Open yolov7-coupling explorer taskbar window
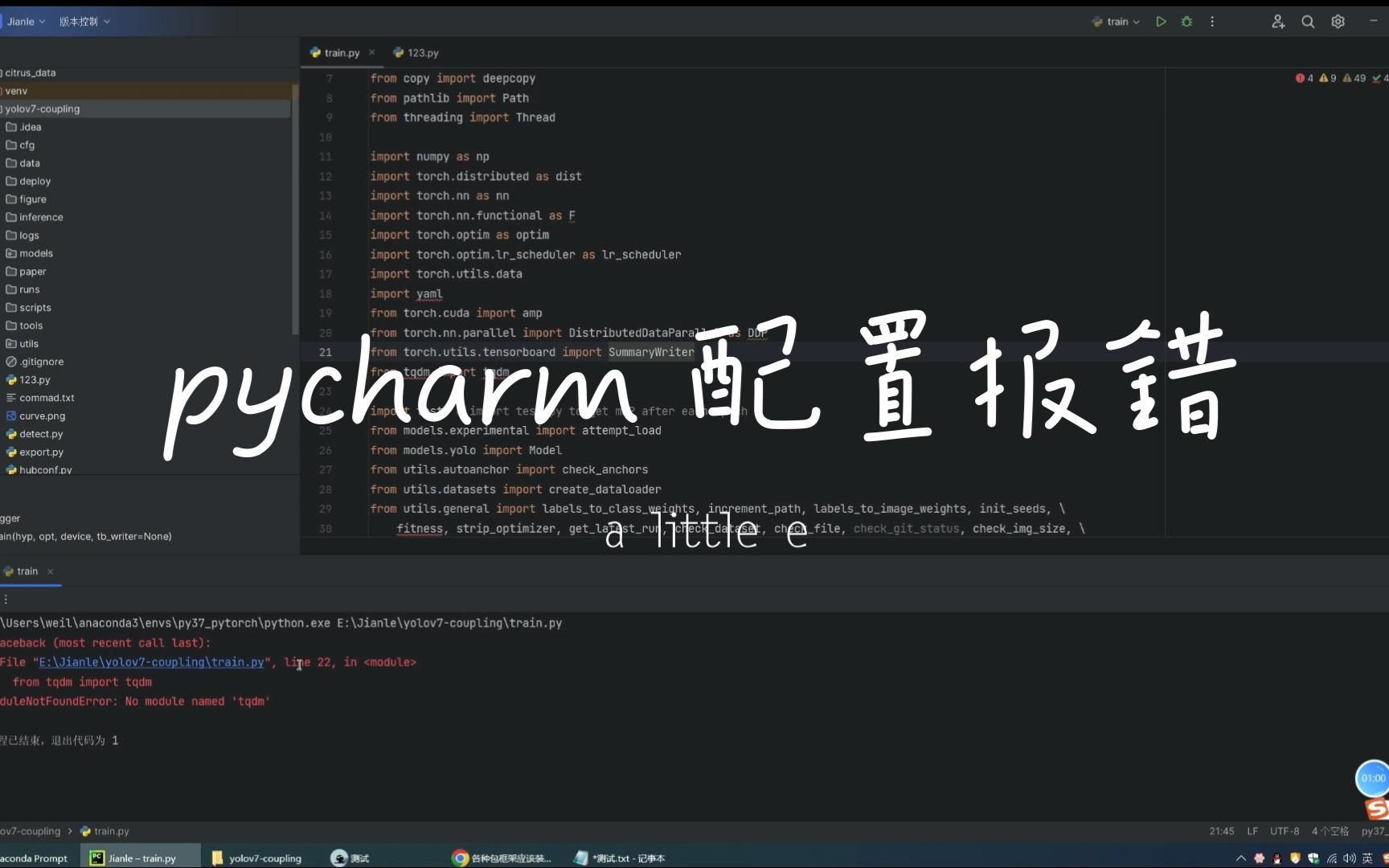 [x=257, y=858]
